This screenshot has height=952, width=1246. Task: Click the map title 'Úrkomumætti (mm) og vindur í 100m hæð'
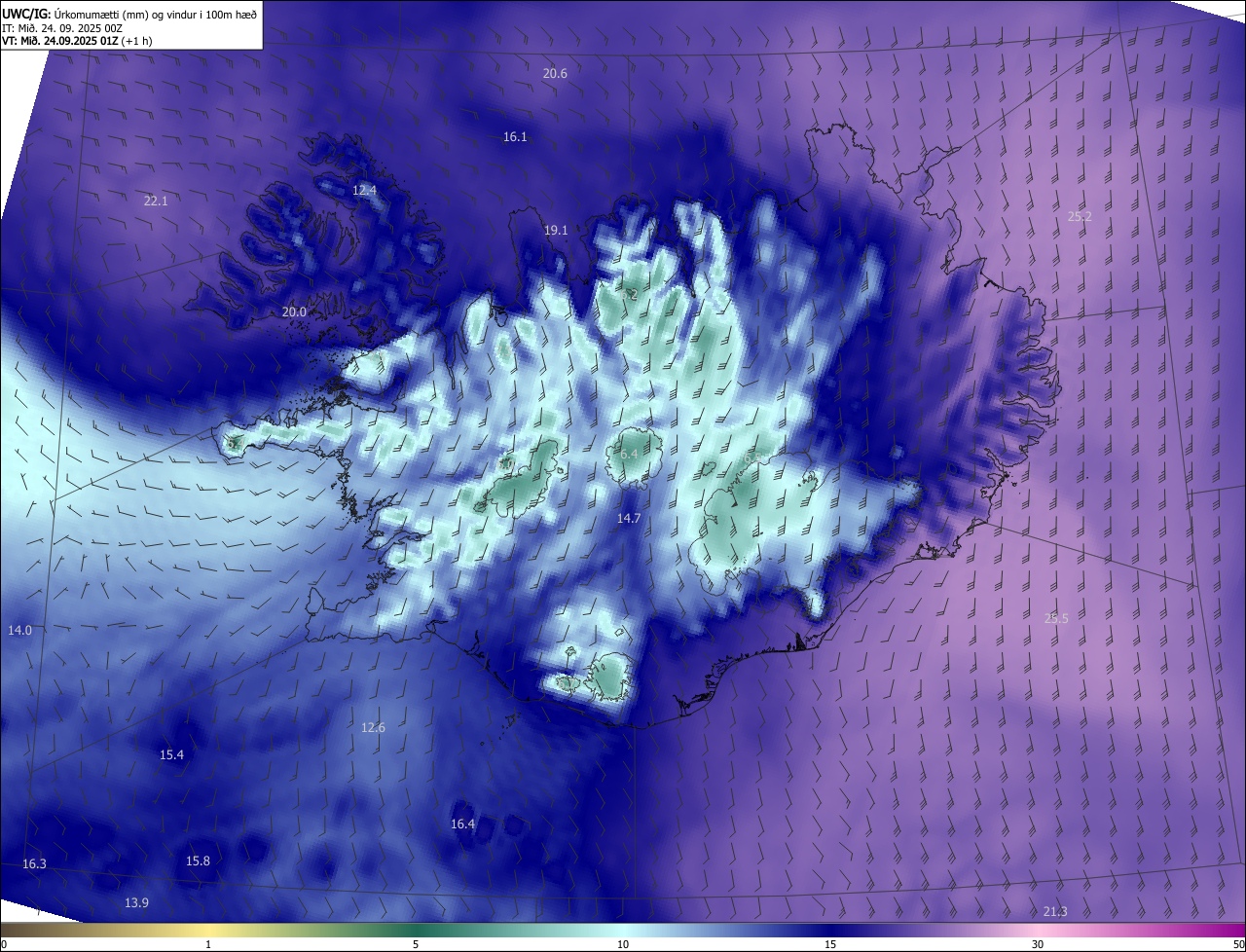pos(155,14)
